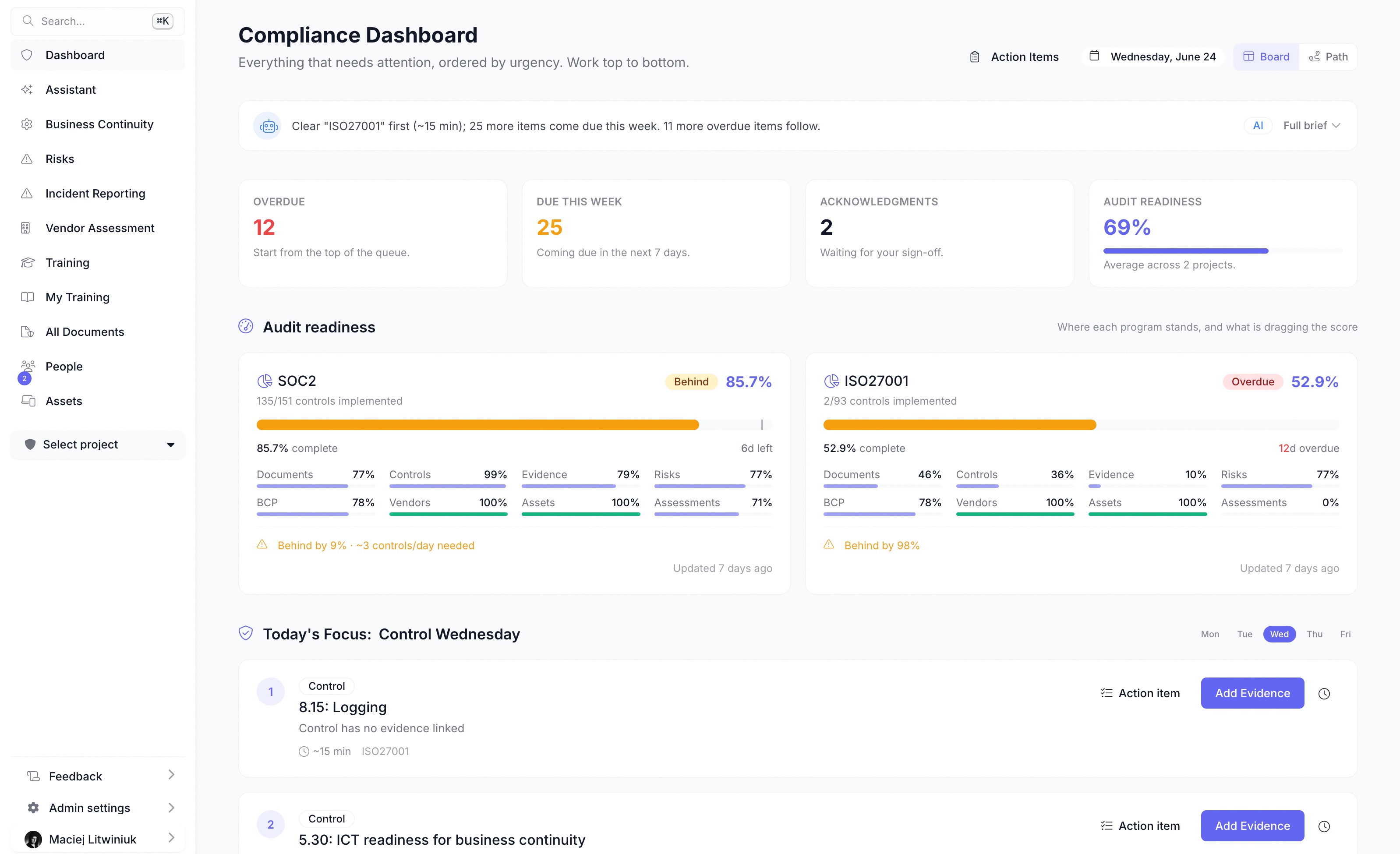
Task: Open the Assistant page
Action: tap(98, 90)
